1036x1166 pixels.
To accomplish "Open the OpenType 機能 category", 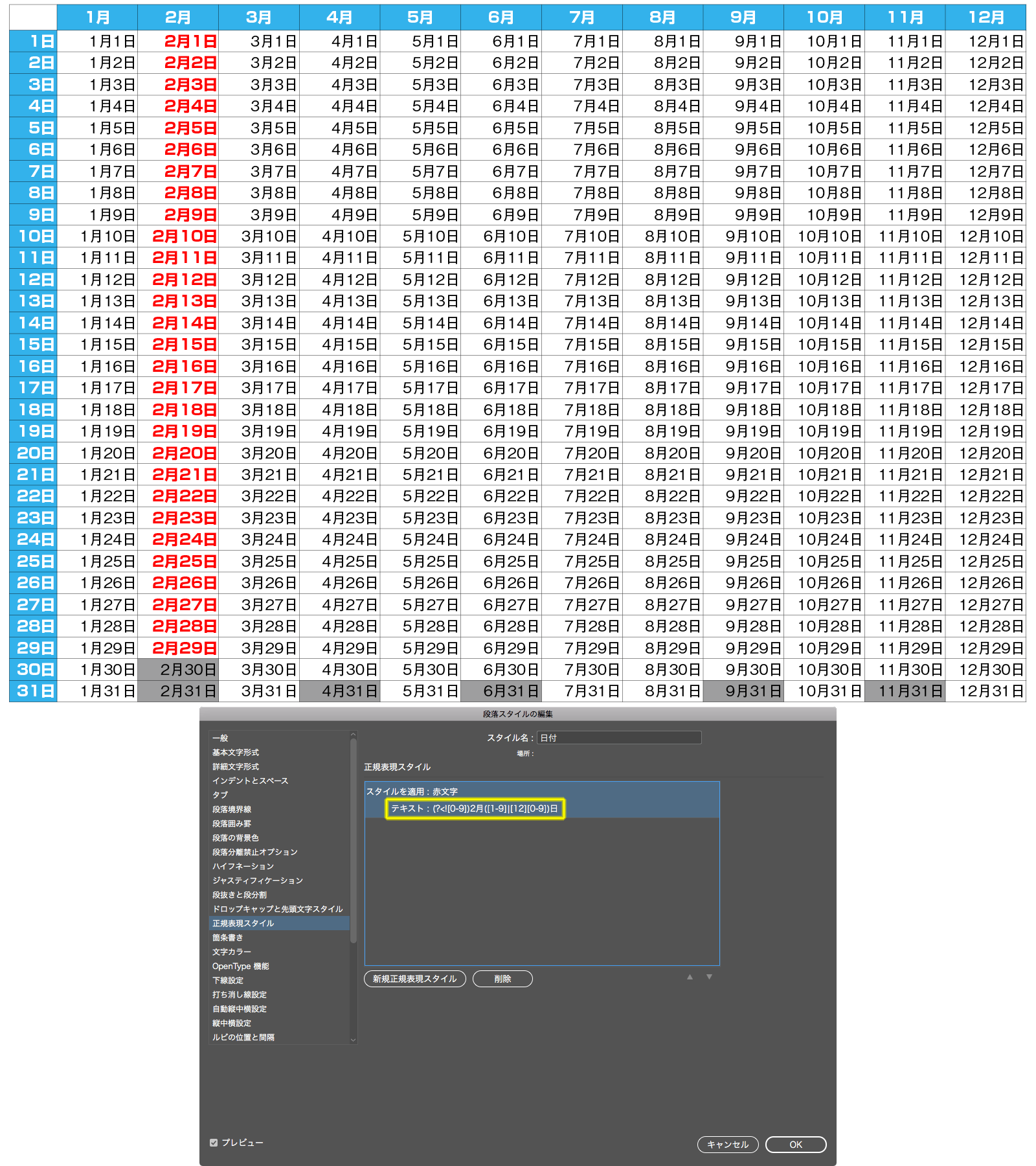I will coord(240,966).
